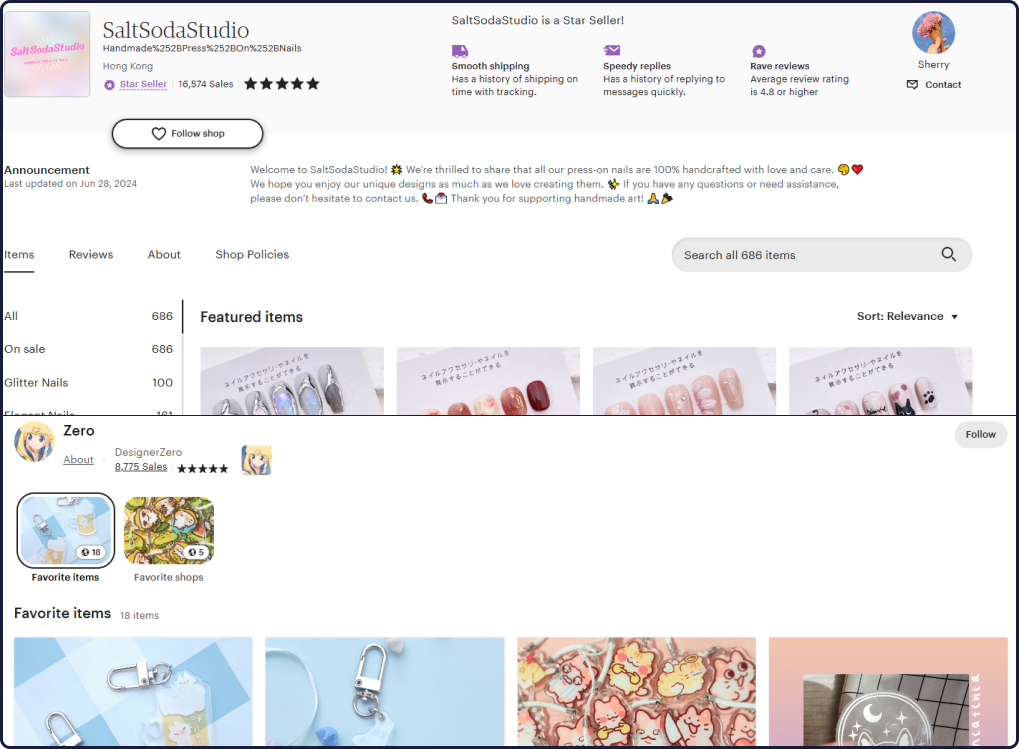Screen dimensions: 1019x749
Task: Click the DesignerZero shop icon
Action: coord(256,460)
